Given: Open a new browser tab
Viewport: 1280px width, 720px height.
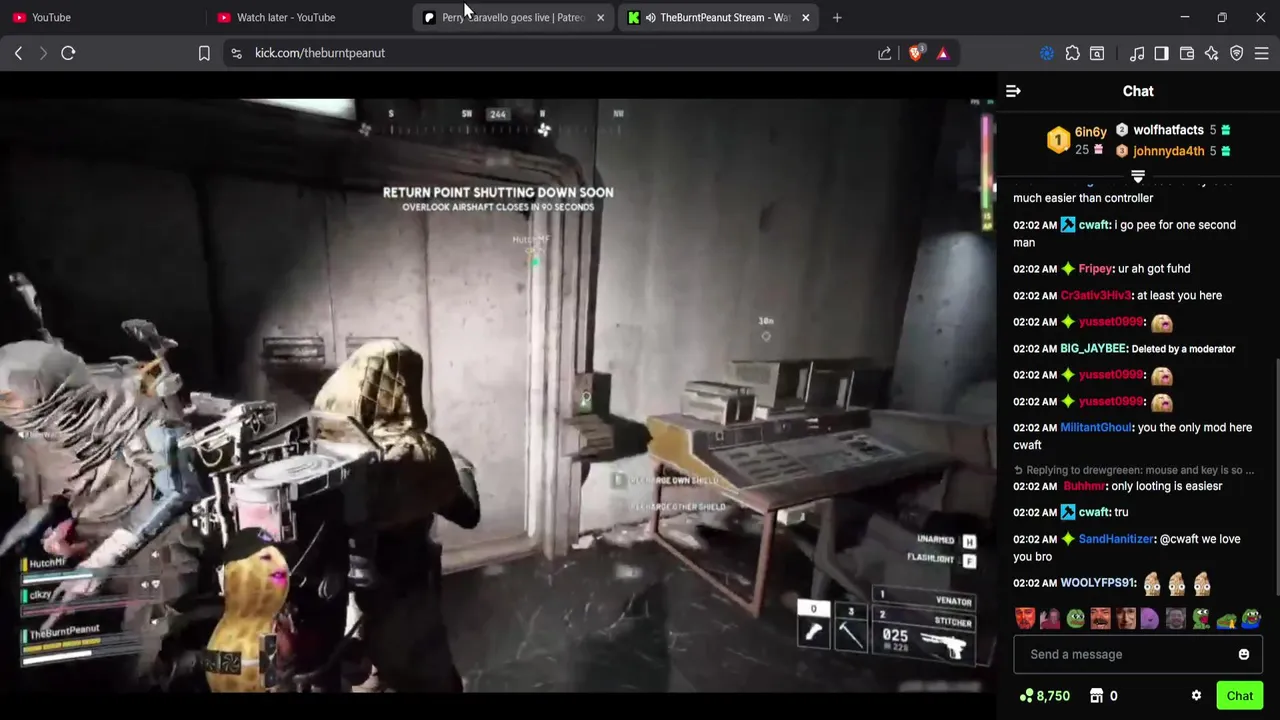Looking at the screenshot, I should coord(837,17).
